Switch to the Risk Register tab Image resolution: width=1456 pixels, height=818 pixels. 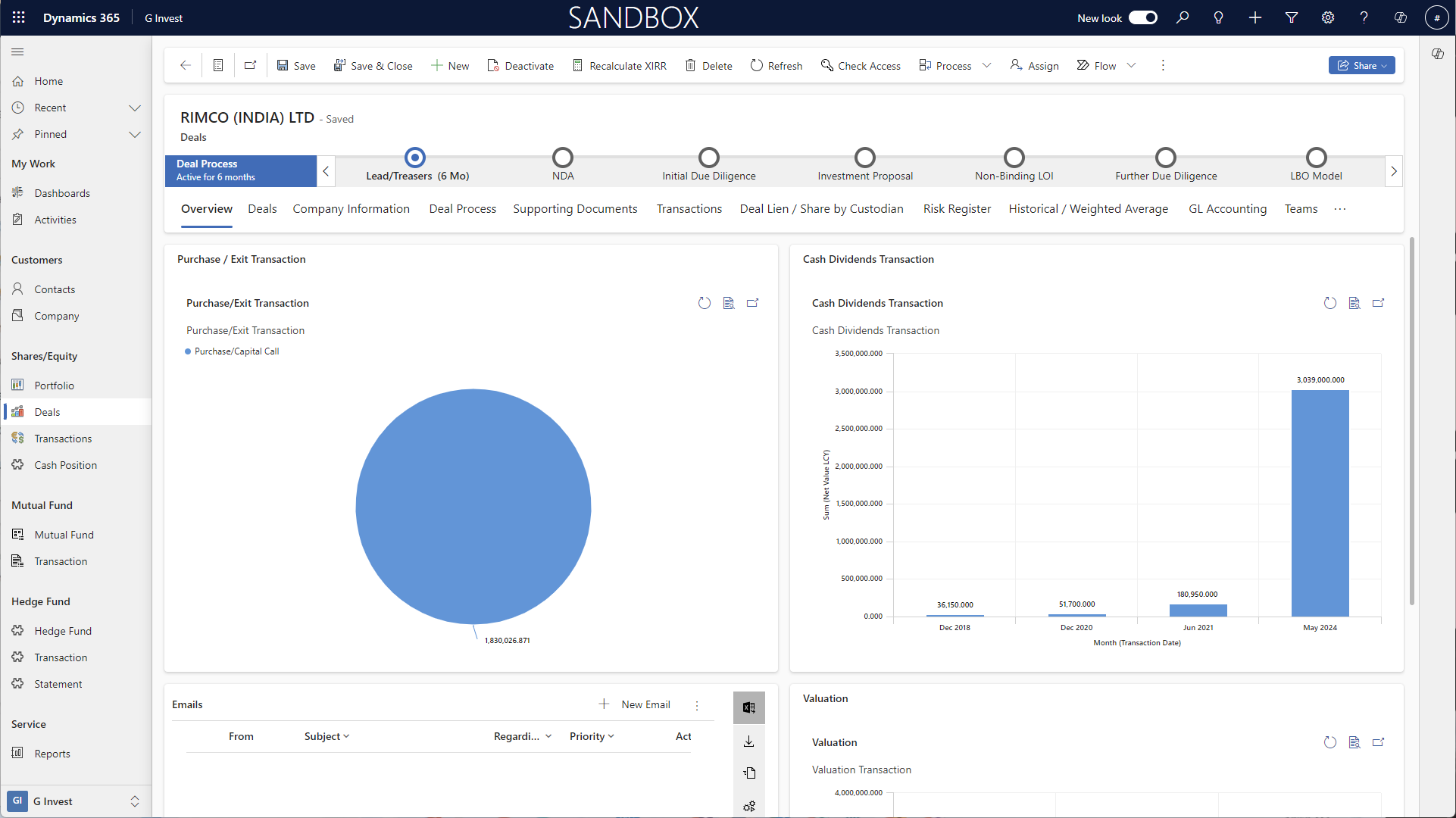coord(957,209)
